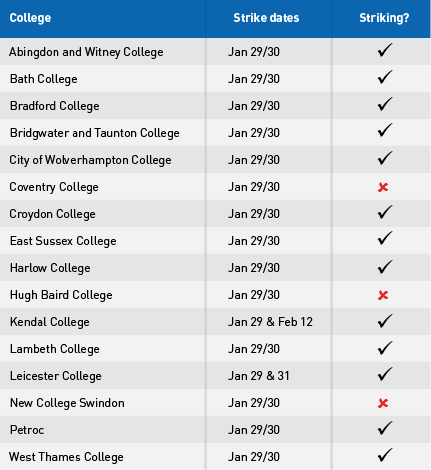This screenshot has height=470, width=431.
Task: Click the red cross for New College Swindon
Action: coord(383,403)
